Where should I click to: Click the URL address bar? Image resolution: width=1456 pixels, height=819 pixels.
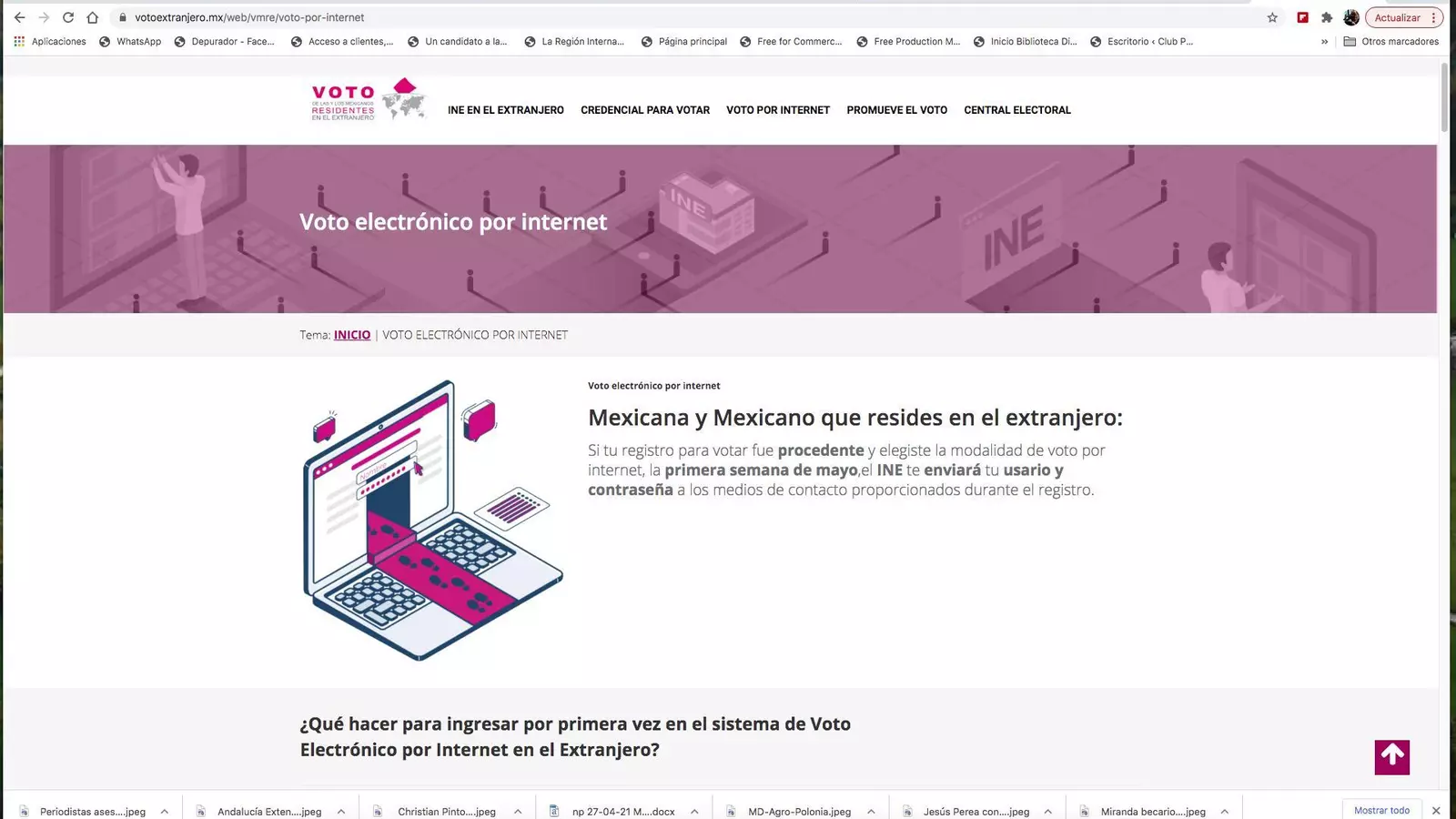pyautogui.click(x=692, y=17)
